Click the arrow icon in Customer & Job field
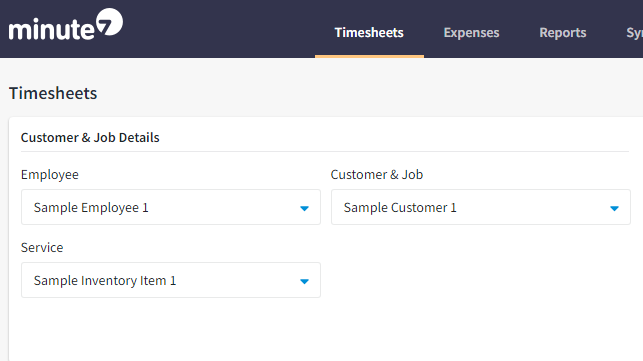643x361 pixels. point(614,208)
